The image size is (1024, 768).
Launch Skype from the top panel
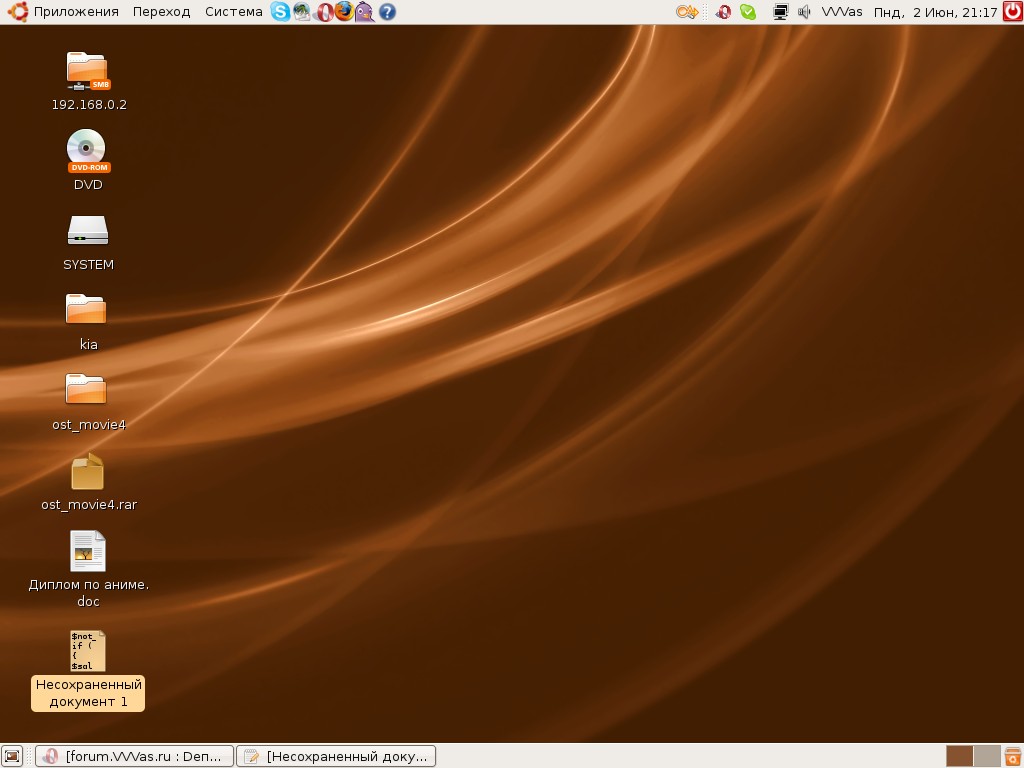coord(280,12)
